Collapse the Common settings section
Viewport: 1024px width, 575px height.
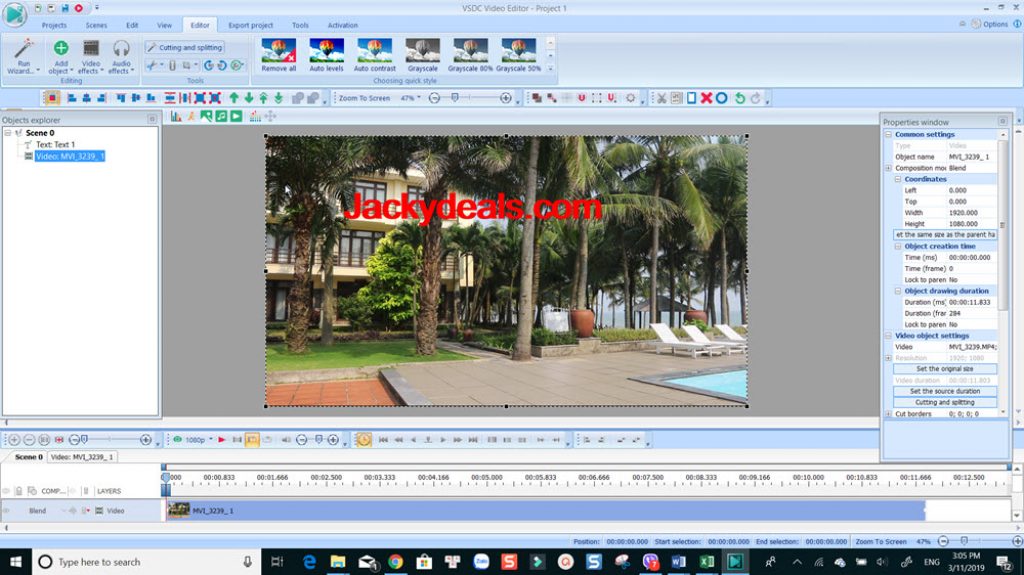click(888, 134)
